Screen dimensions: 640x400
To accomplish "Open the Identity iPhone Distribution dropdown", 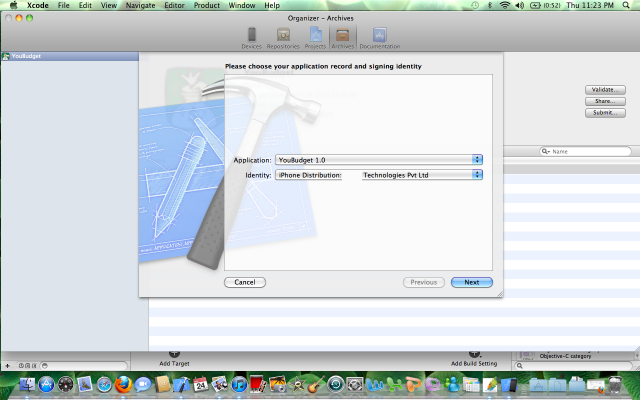I will pos(379,175).
